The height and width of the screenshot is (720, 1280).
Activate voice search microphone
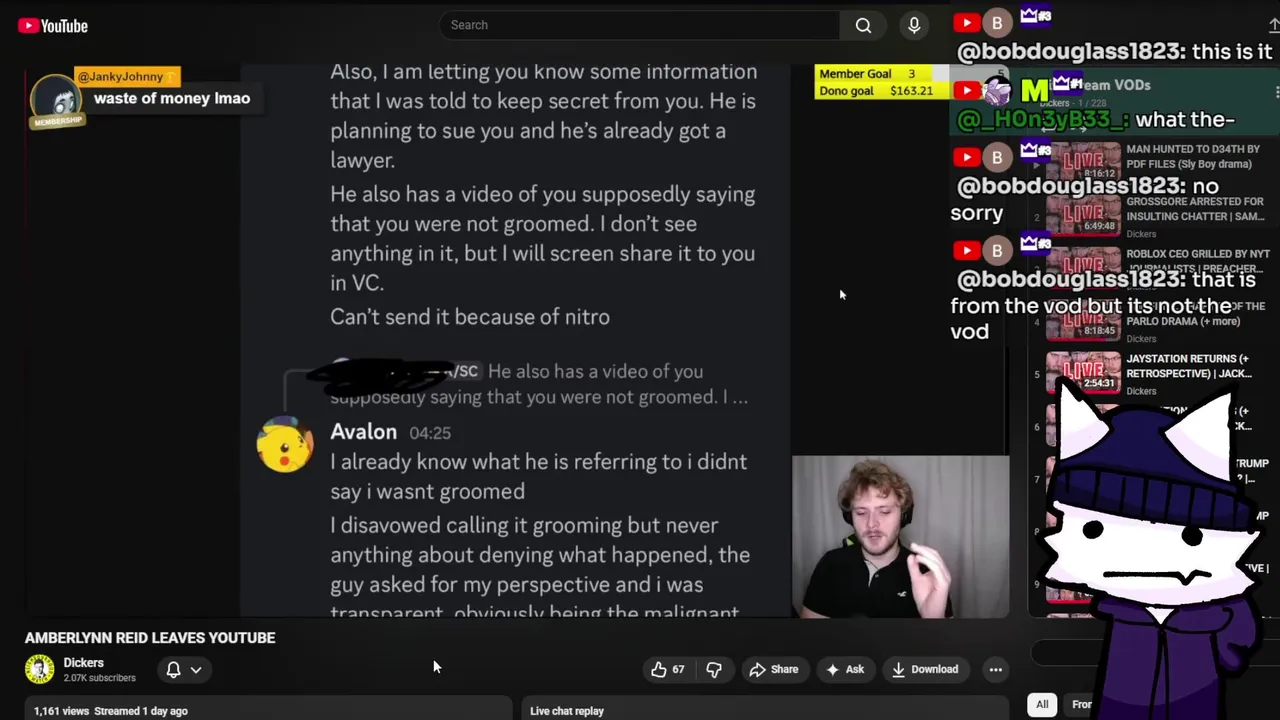click(x=914, y=25)
